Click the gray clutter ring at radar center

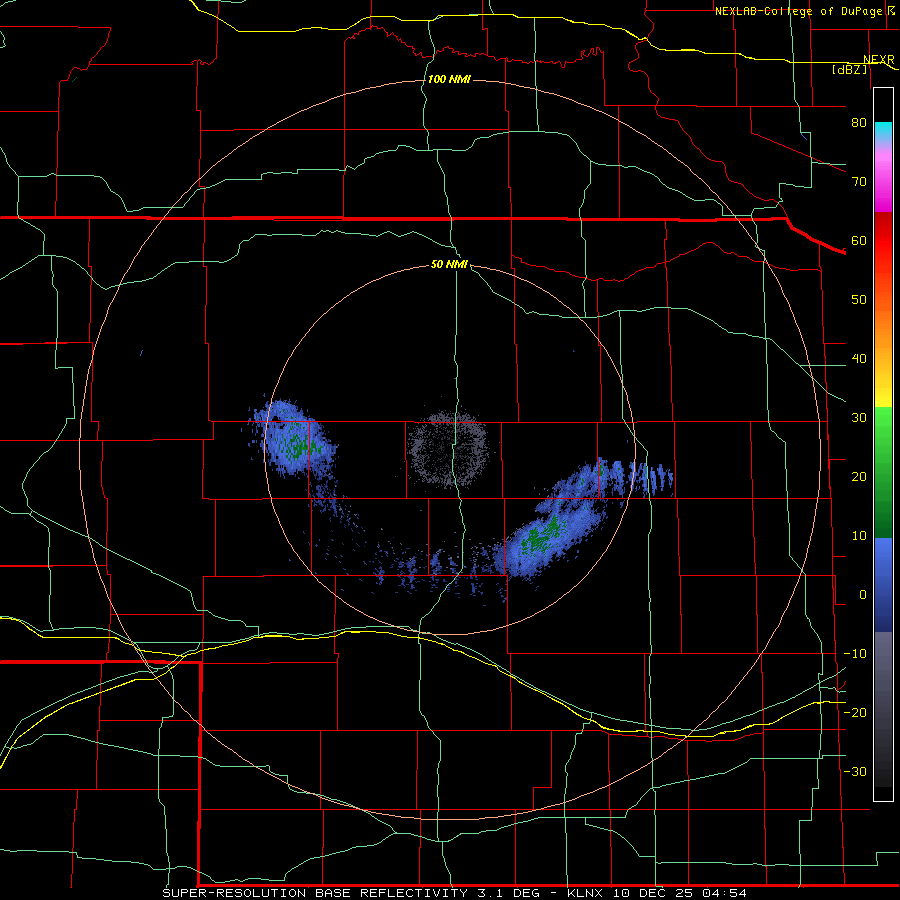[448, 448]
